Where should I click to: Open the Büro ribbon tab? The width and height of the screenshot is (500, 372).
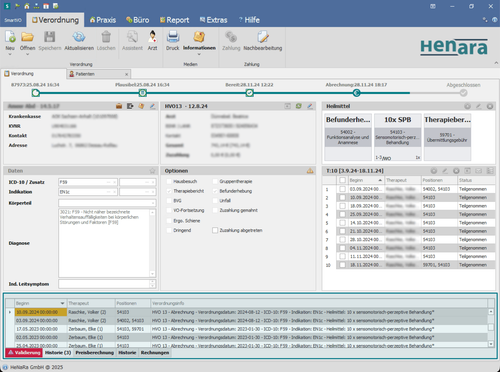[138, 20]
